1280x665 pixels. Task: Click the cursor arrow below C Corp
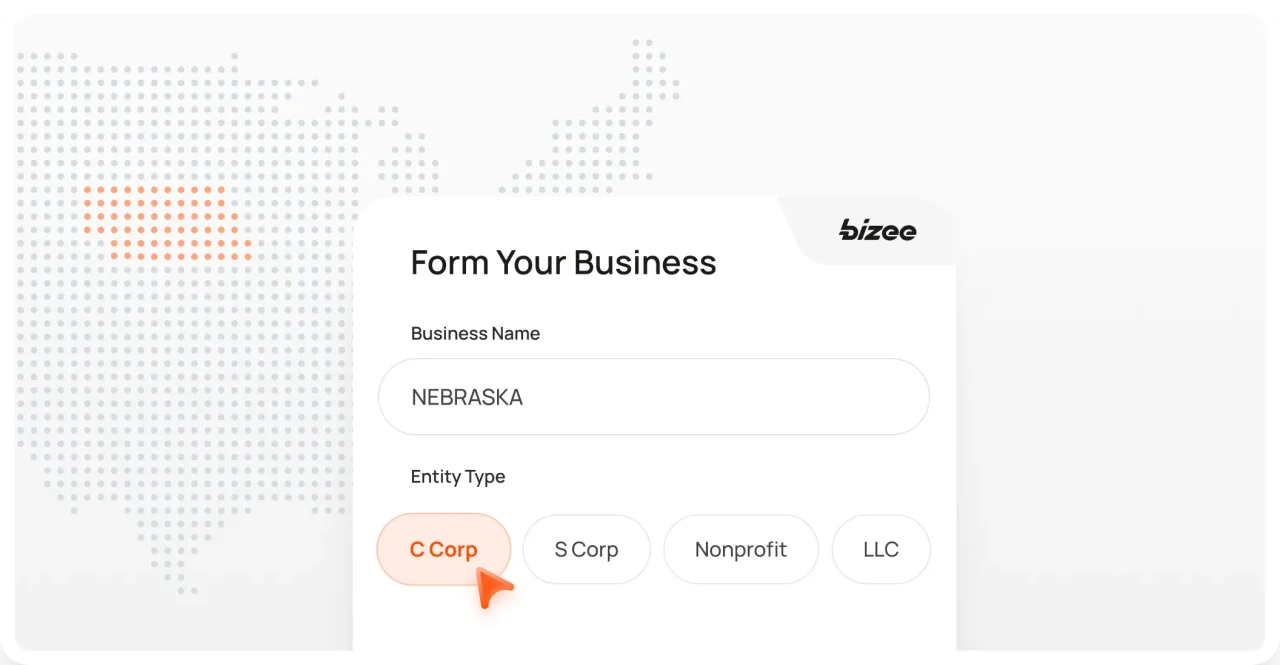pyautogui.click(x=493, y=588)
